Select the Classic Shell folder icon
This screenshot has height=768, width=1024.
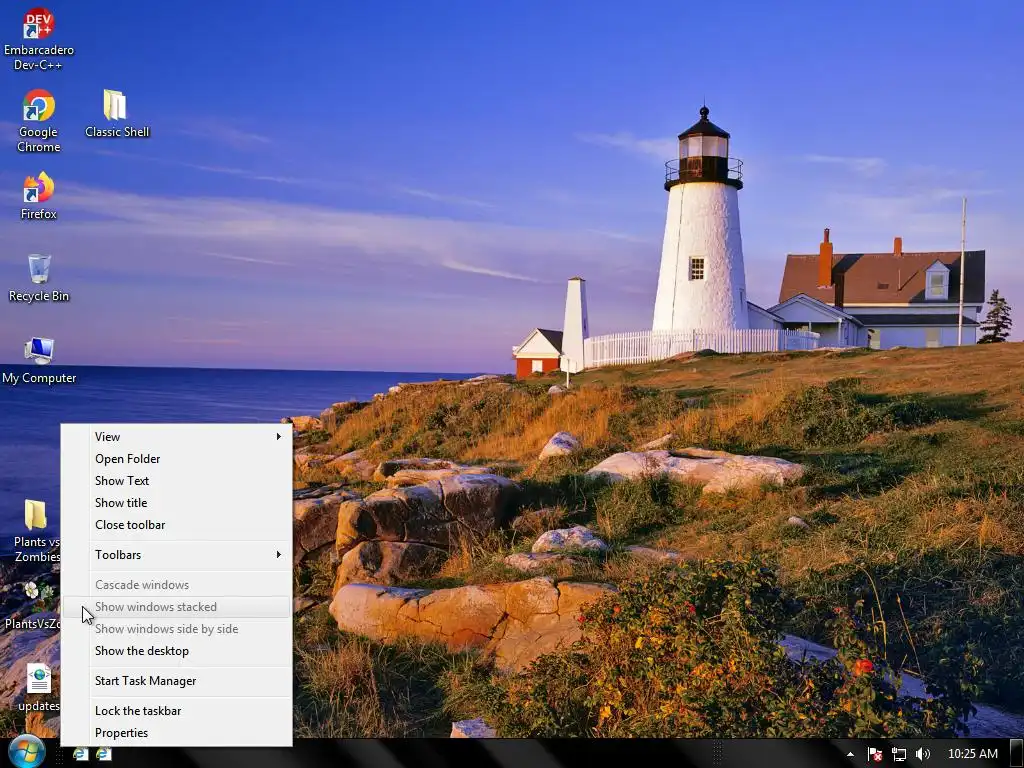click(x=117, y=114)
